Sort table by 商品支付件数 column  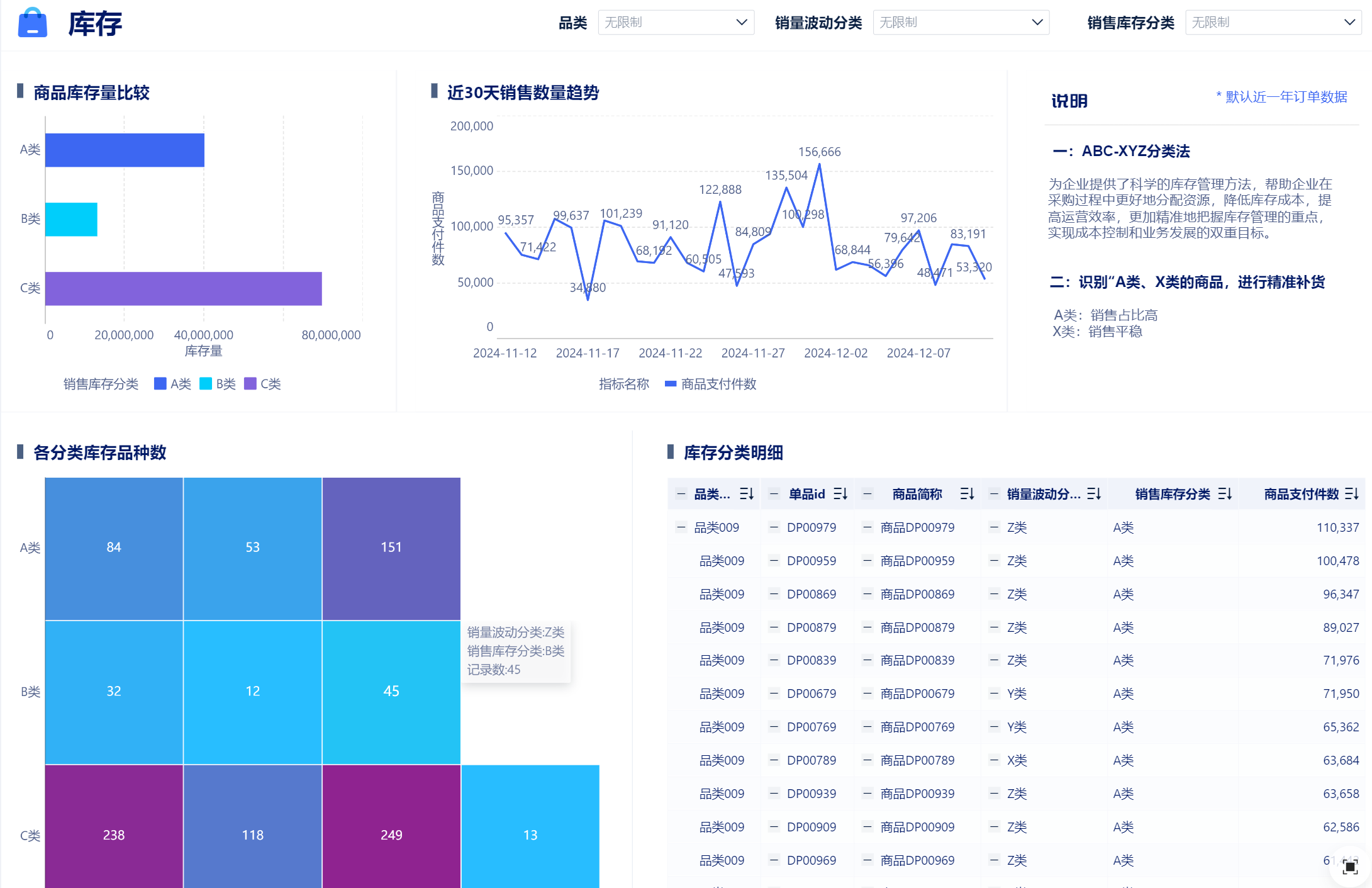coord(1352,494)
